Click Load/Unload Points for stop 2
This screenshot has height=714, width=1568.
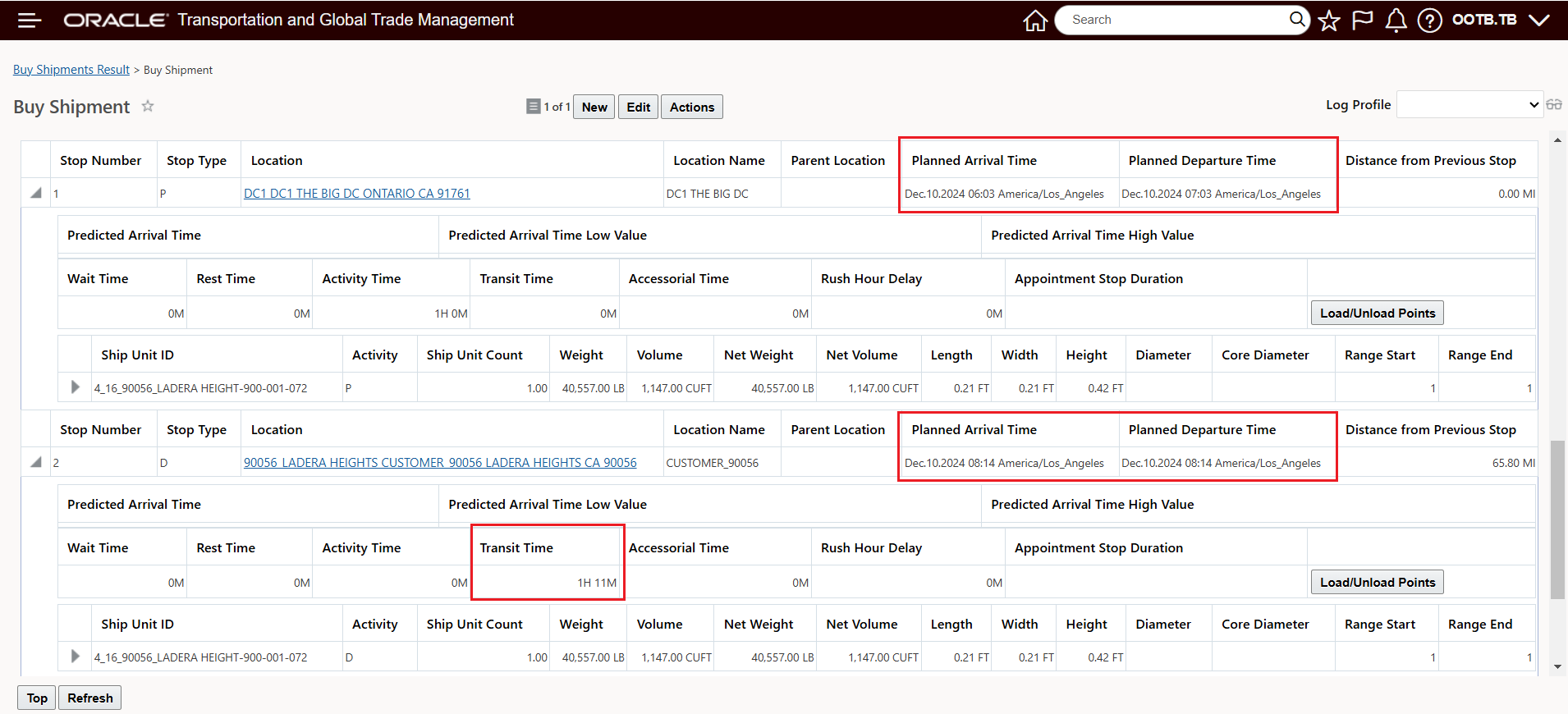point(1378,582)
